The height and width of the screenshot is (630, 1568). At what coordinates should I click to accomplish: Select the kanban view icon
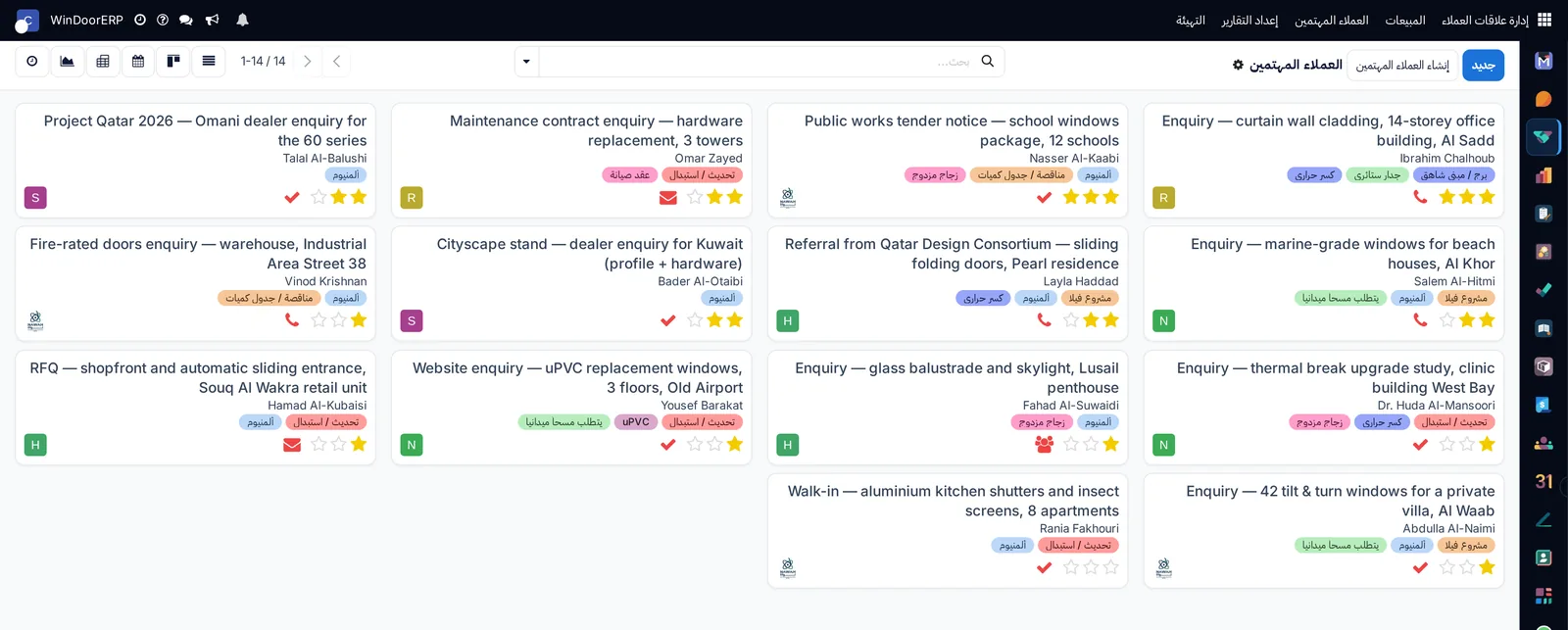[173, 62]
